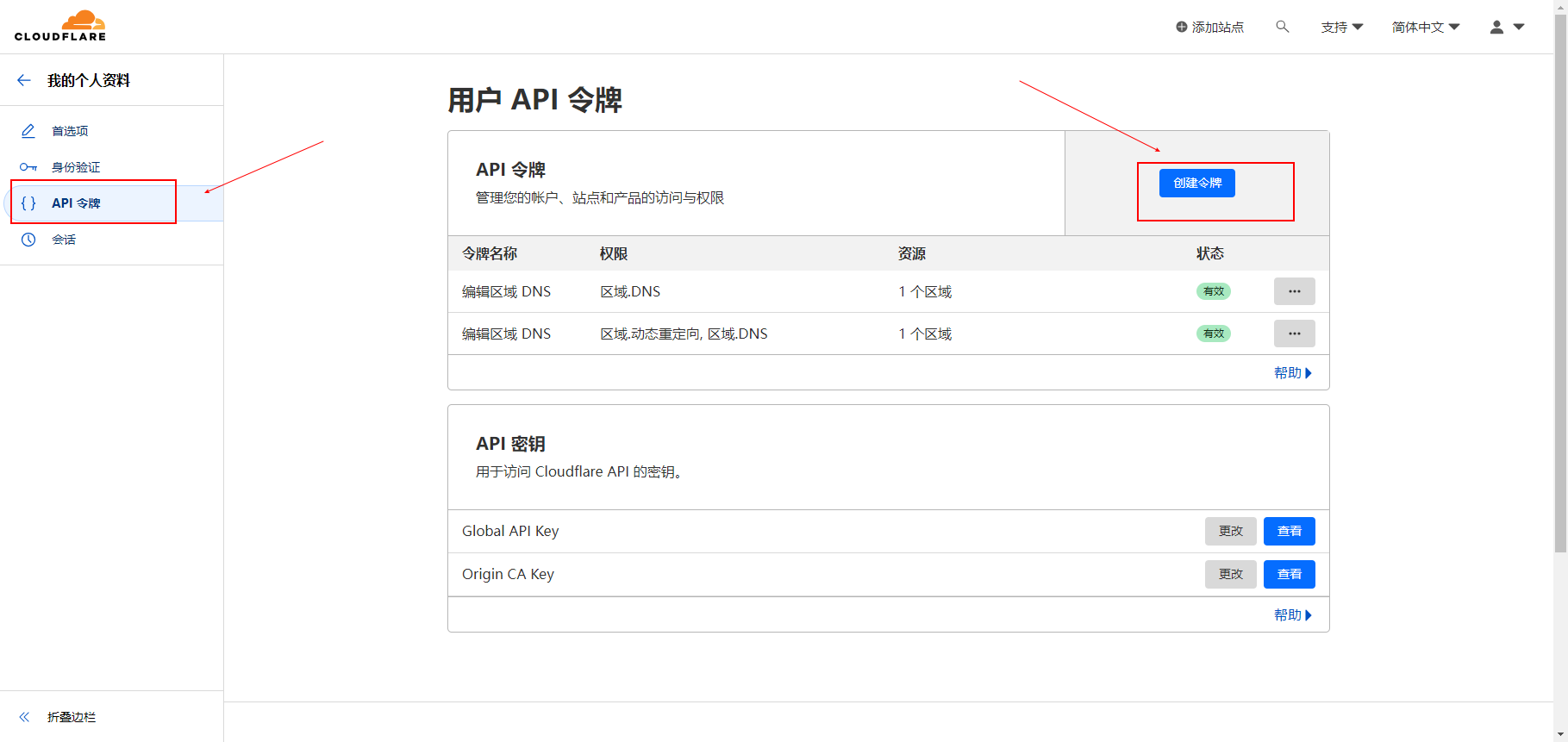Image resolution: width=1568 pixels, height=742 pixels.
Task: Click 更改 for Global API Key
Action: (x=1230, y=531)
